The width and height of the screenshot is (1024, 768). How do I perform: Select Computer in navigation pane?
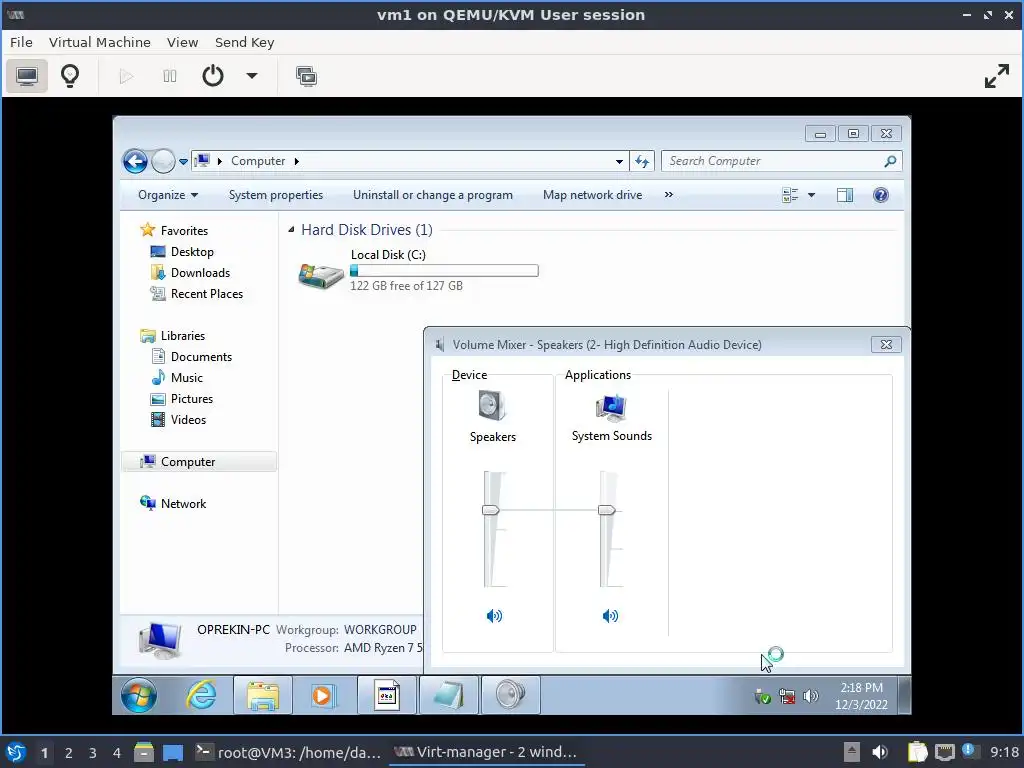pyautogui.click(x=199, y=462)
